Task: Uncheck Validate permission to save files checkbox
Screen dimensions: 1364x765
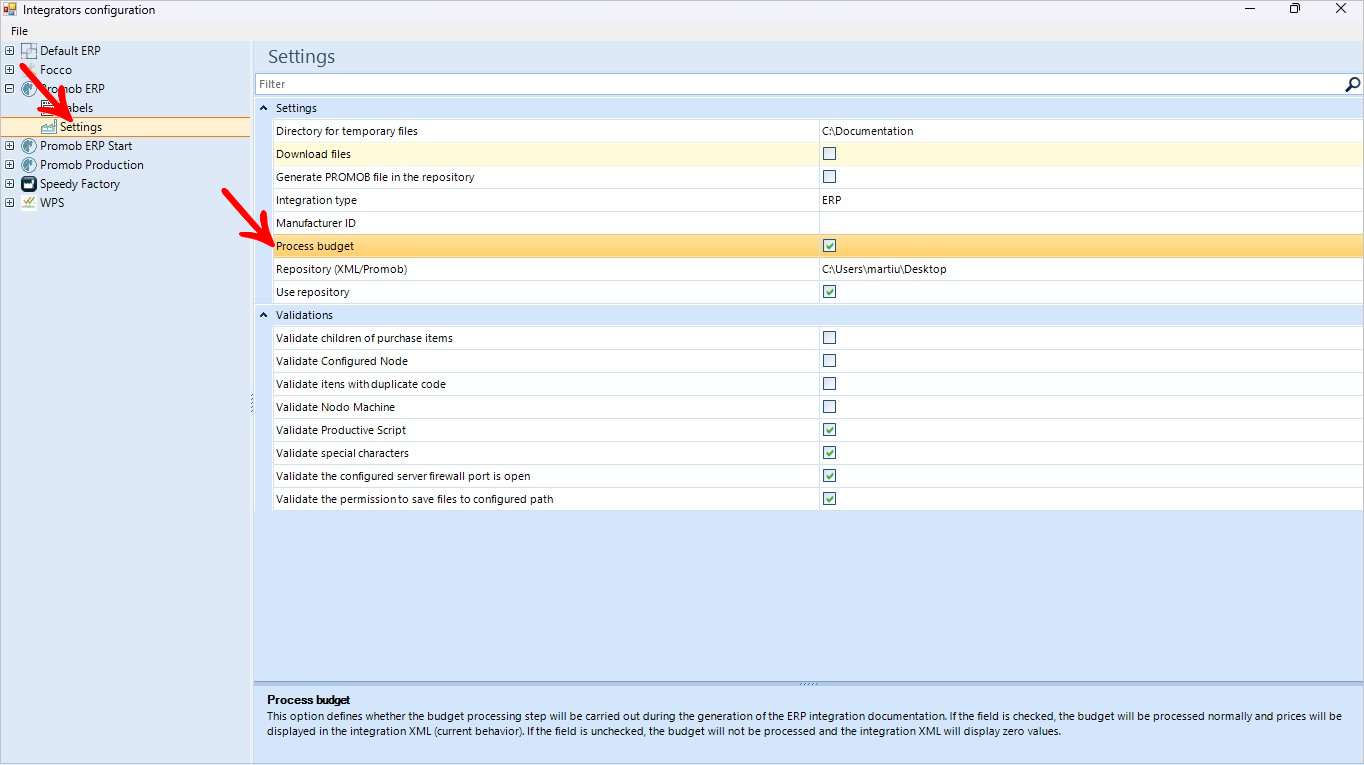Action: (x=829, y=499)
